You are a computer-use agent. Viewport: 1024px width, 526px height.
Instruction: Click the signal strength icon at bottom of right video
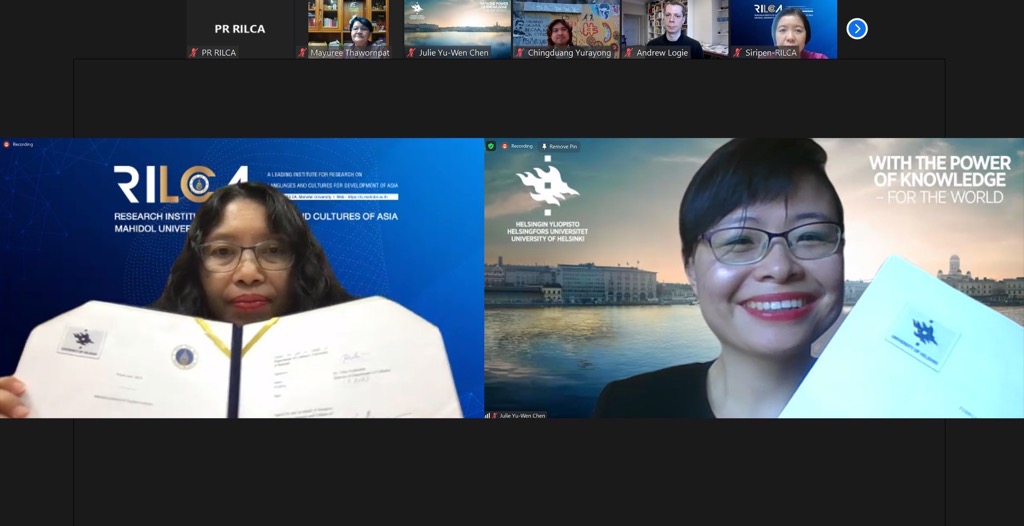click(487, 415)
